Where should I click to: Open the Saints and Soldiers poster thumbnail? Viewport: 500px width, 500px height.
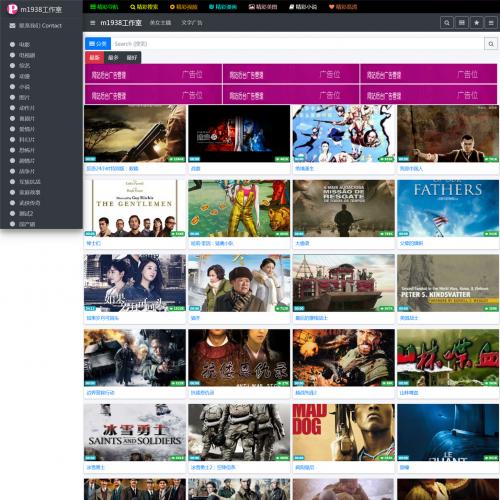(x=135, y=432)
